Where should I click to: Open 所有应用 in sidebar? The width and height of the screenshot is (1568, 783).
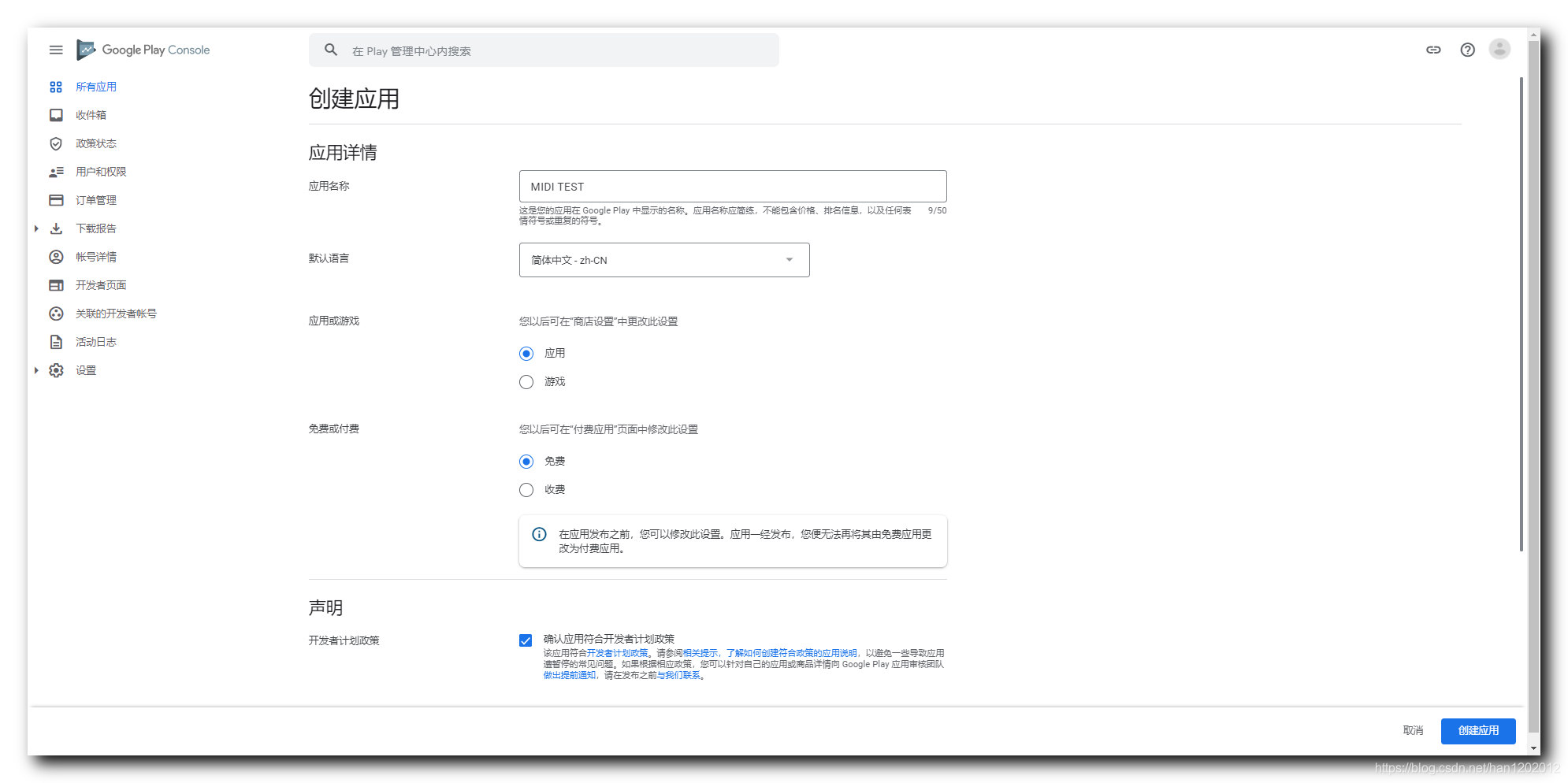coord(96,87)
